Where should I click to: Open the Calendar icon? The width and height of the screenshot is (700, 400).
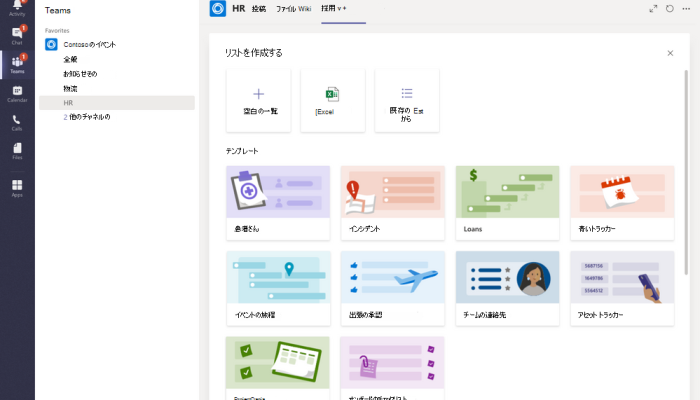click(17, 91)
